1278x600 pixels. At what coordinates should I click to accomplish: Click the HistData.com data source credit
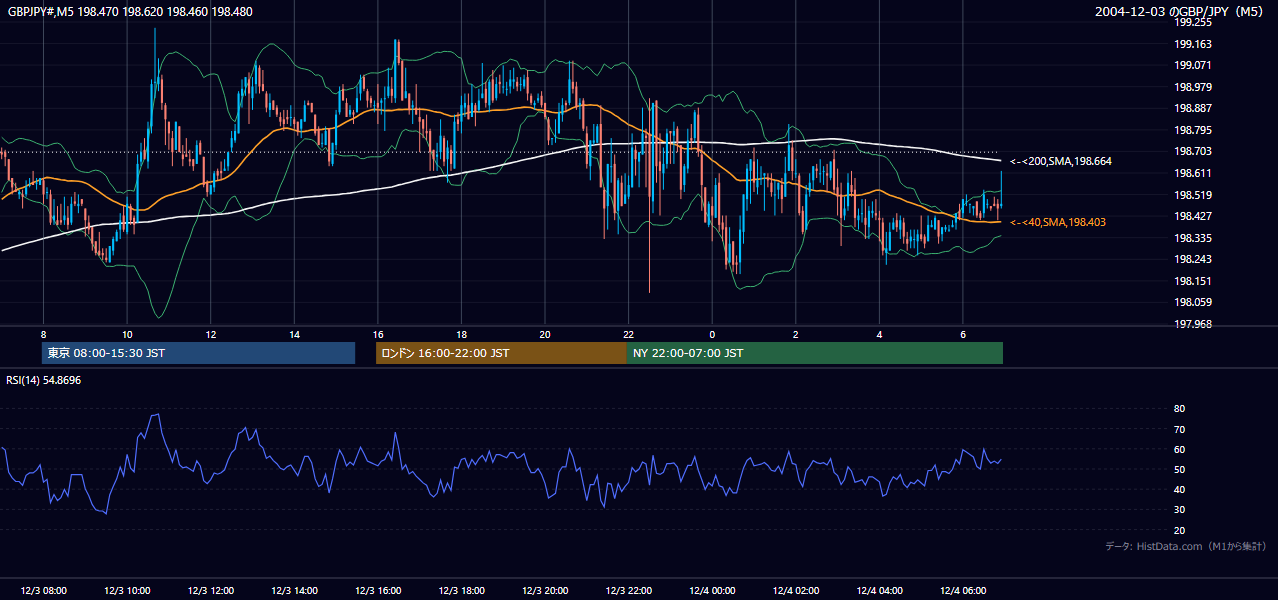click(1185, 546)
